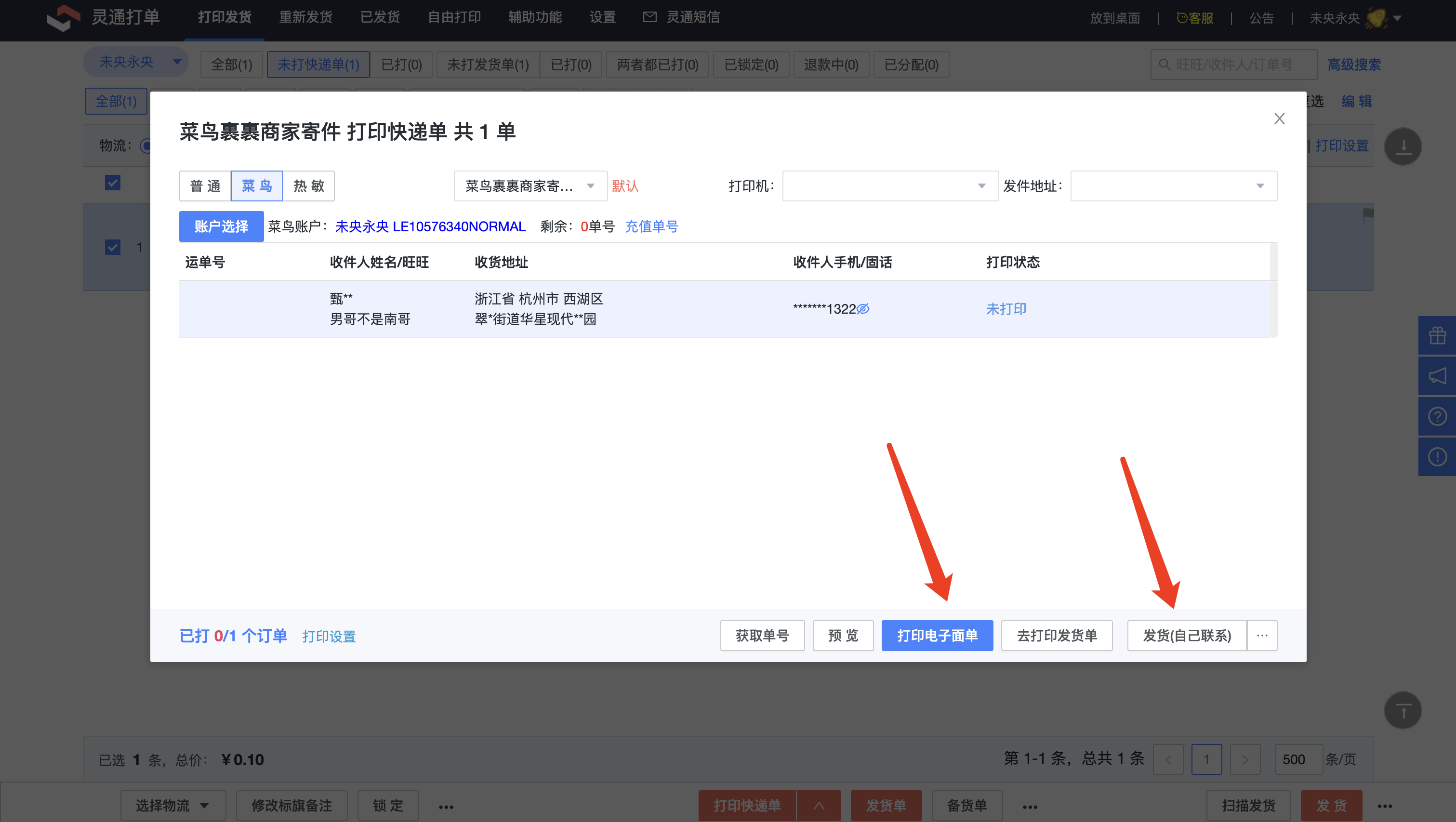Switch to 菜鸟 waybill tab

257,186
